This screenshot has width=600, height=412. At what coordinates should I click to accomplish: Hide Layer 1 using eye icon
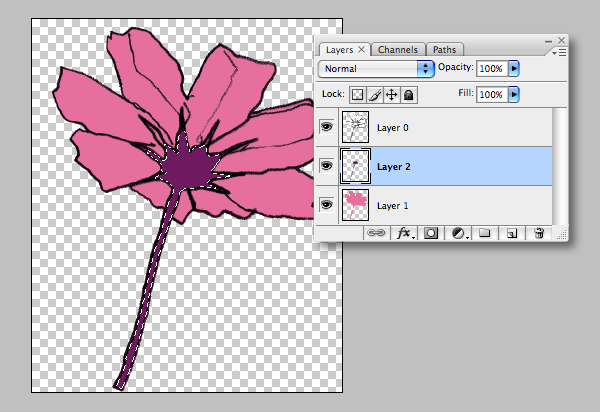[327, 205]
